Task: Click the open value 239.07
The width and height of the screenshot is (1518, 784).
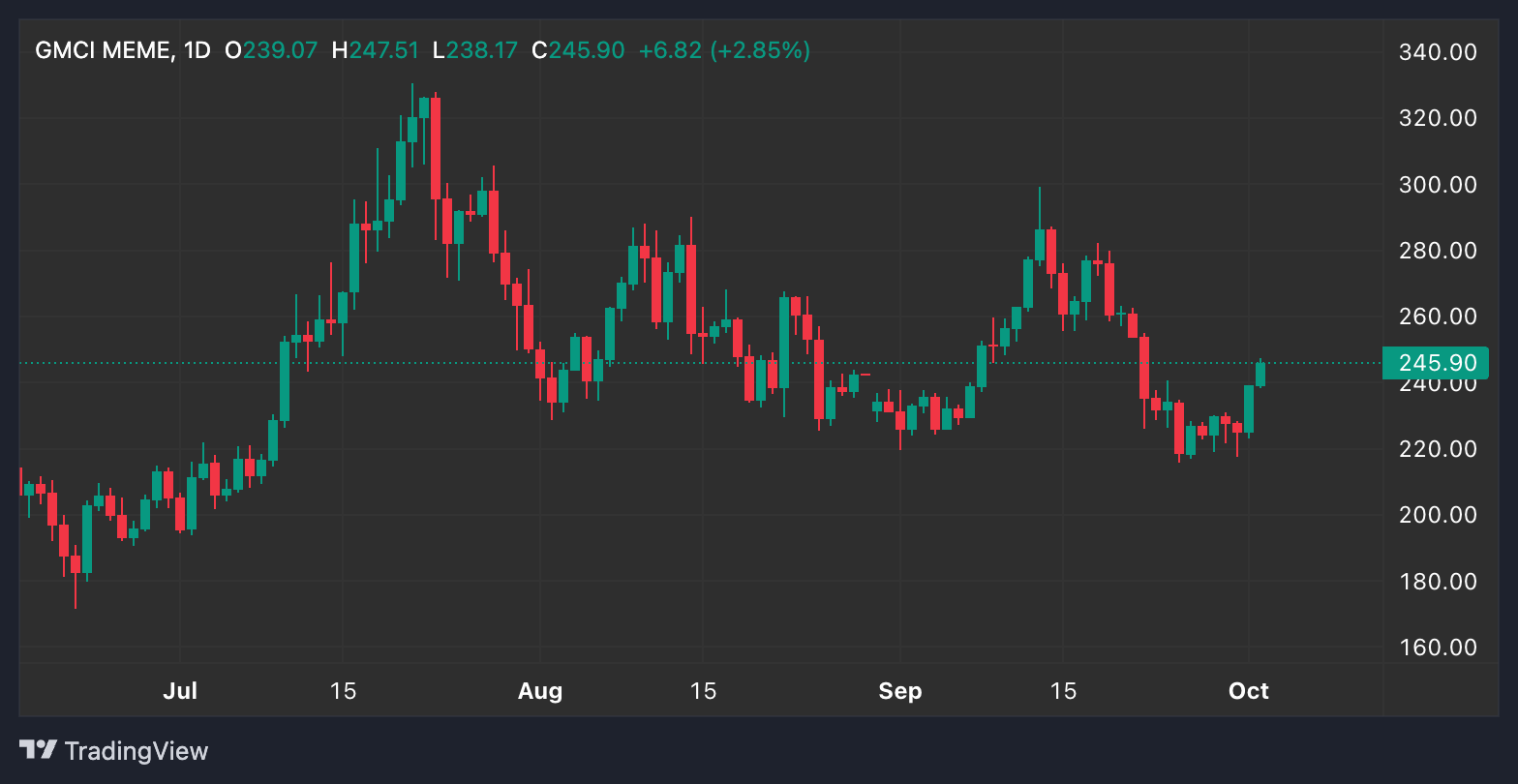Action: point(280,50)
